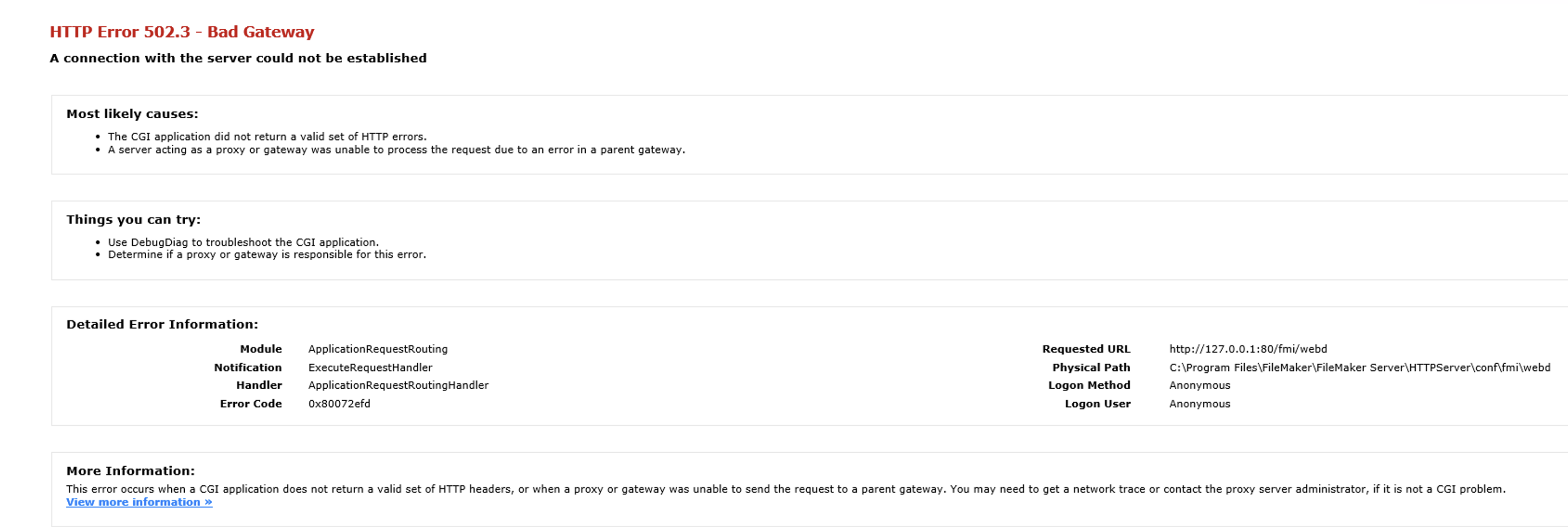This screenshot has width=1568, height=527.
Task: Click the DebugDiag troubleshooting suggestion
Action: 243,242
